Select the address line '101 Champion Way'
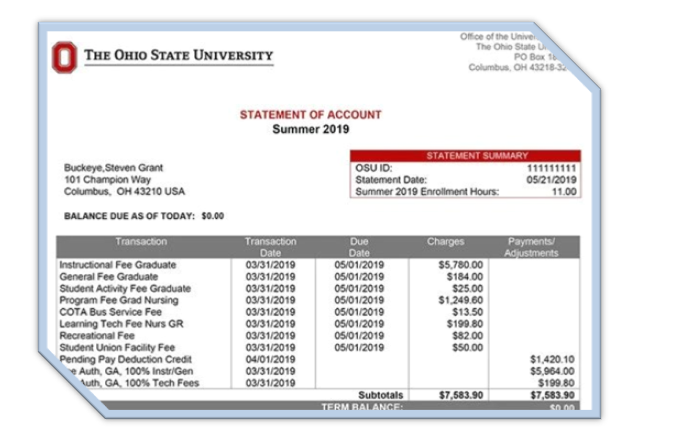This screenshot has width=677, height=440. [x=108, y=180]
